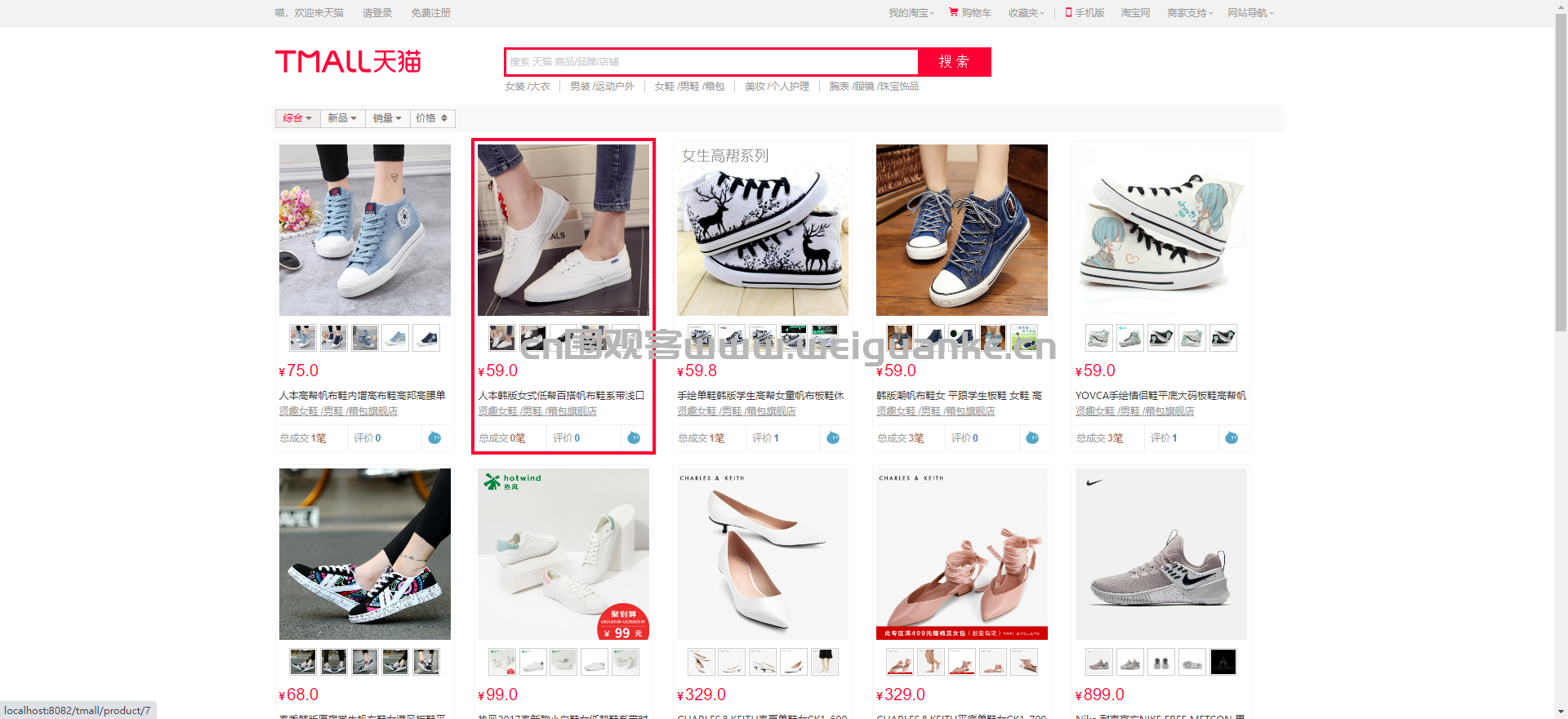The image size is (1568, 719).
Task: Click the 免费注册 register link
Action: click(430, 13)
